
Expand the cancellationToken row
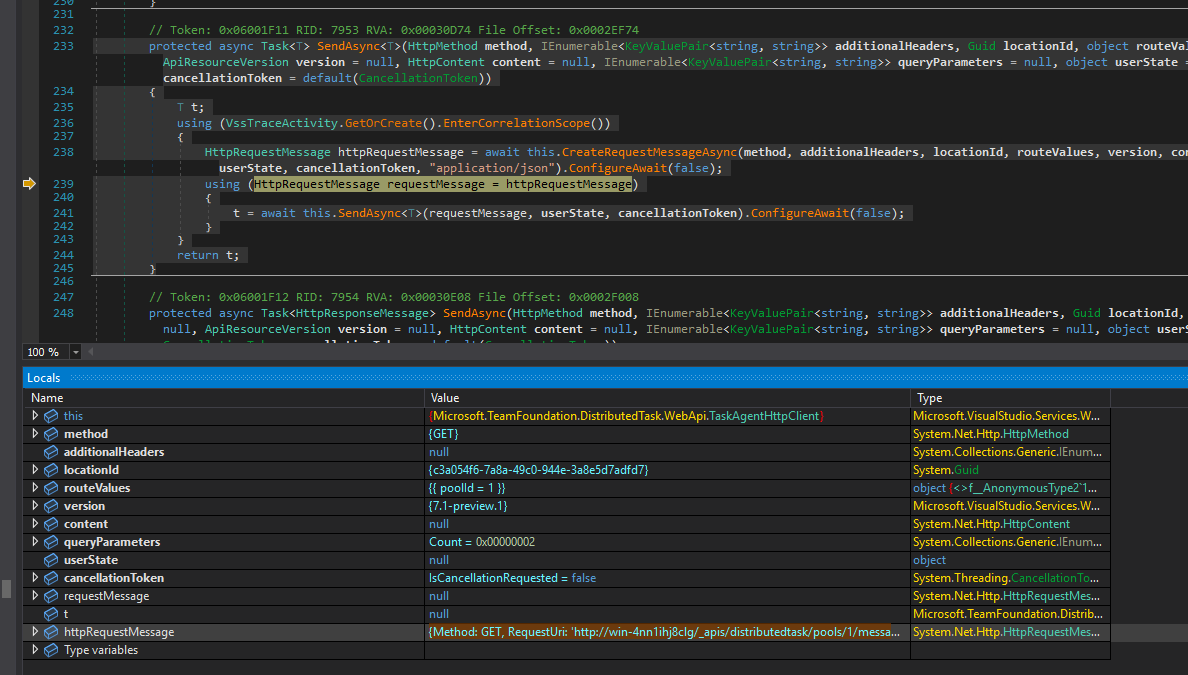point(35,578)
